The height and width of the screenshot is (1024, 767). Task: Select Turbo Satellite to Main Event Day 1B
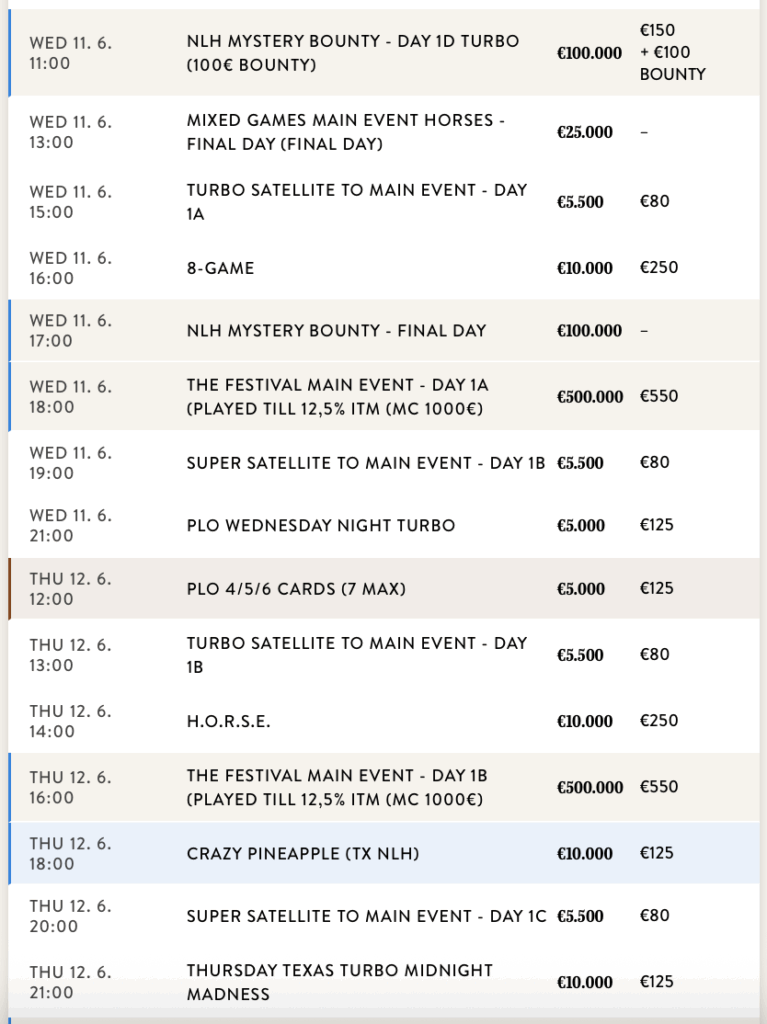(356, 654)
